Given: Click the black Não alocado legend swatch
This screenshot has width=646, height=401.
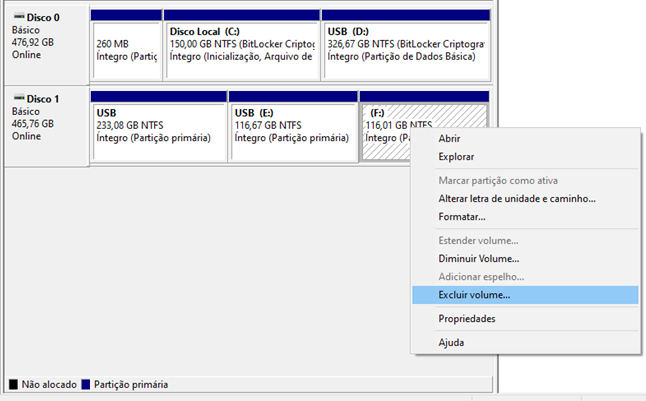Looking at the screenshot, I should [13, 385].
